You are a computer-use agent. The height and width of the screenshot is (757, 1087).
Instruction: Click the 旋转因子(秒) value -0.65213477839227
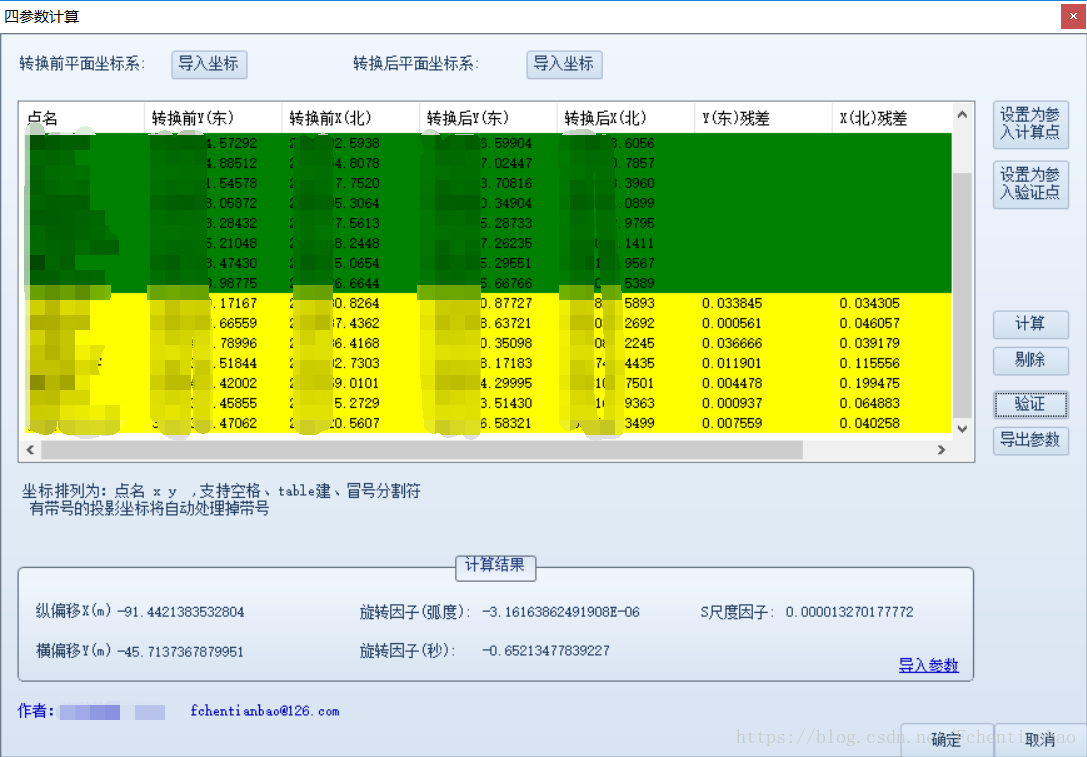click(546, 651)
